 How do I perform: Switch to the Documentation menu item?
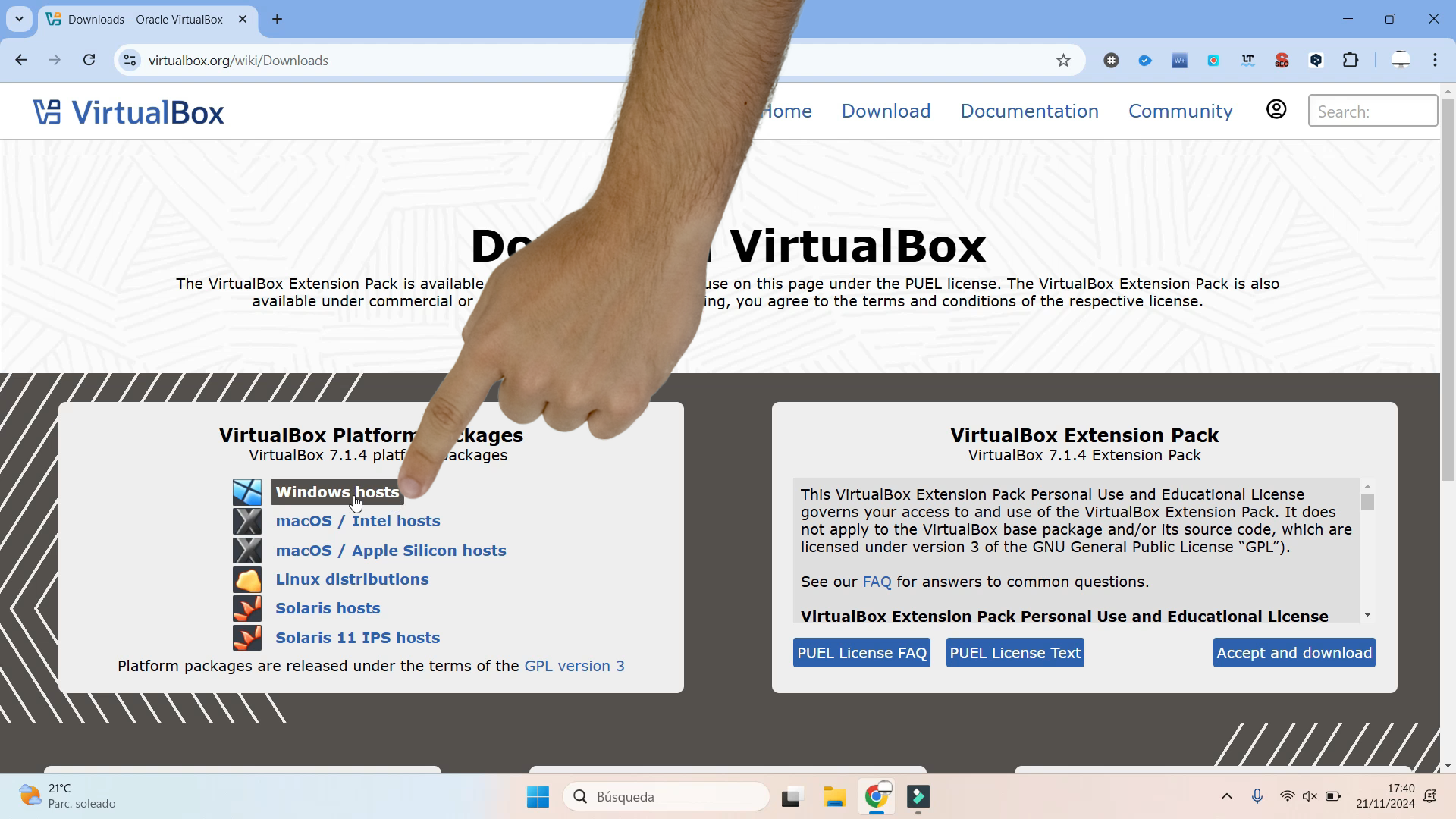(x=1029, y=111)
